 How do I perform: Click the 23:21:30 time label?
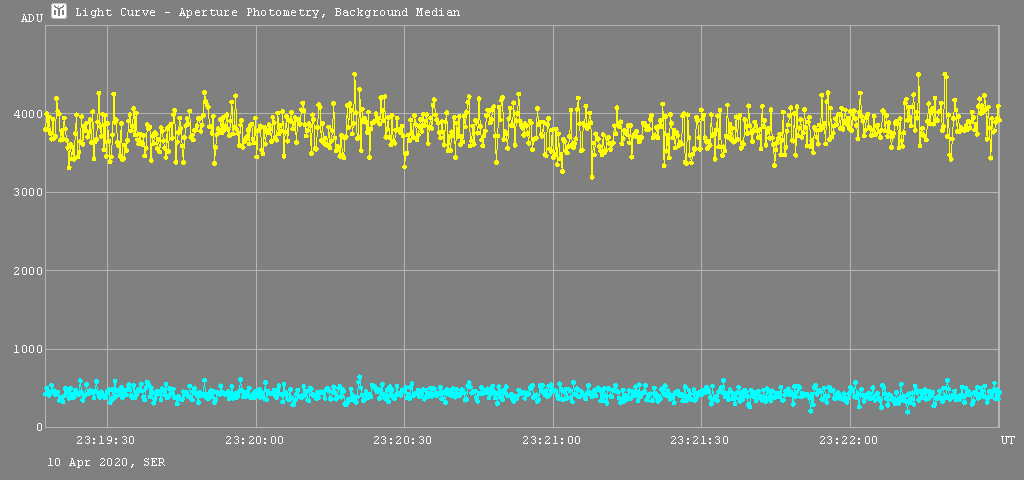tap(700, 440)
